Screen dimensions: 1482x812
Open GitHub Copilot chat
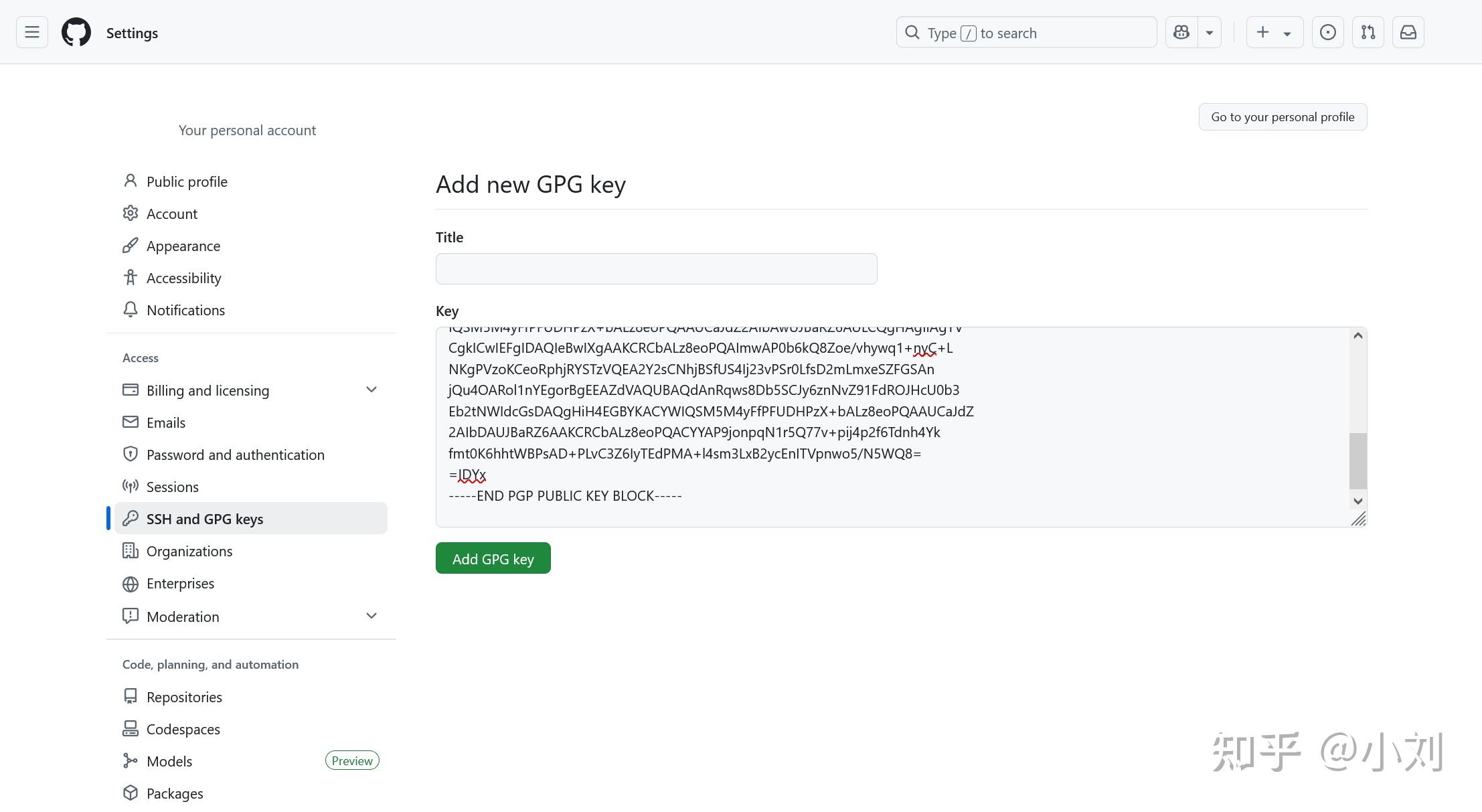pyautogui.click(x=1181, y=31)
